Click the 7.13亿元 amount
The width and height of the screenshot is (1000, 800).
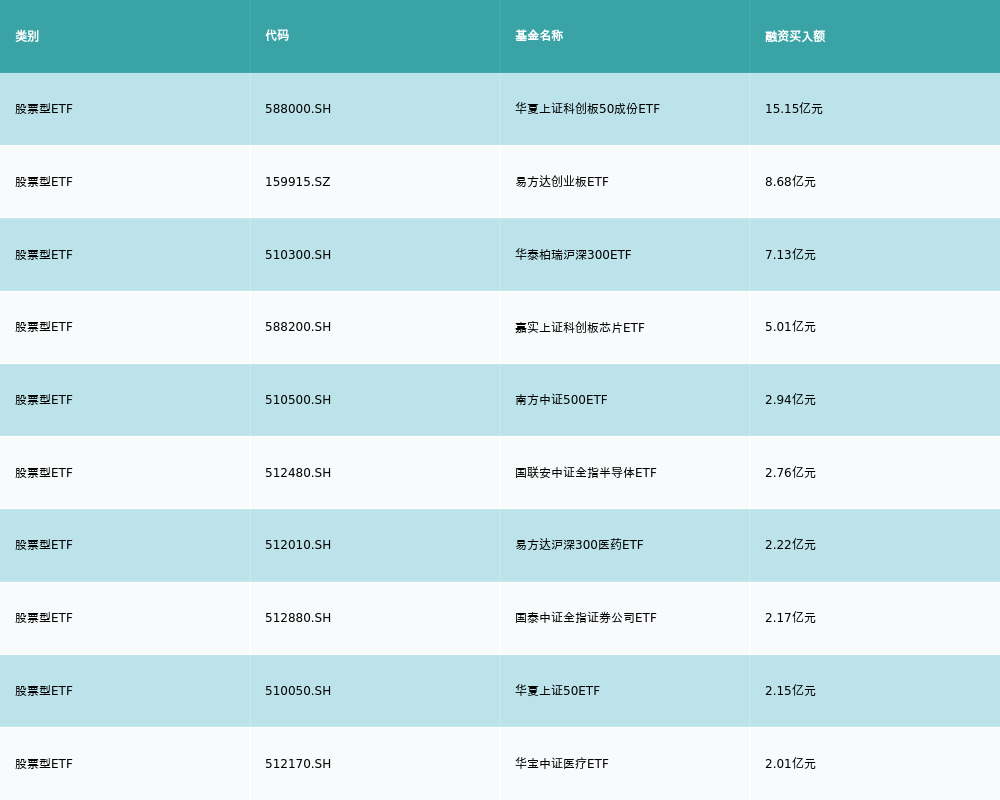(790, 255)
